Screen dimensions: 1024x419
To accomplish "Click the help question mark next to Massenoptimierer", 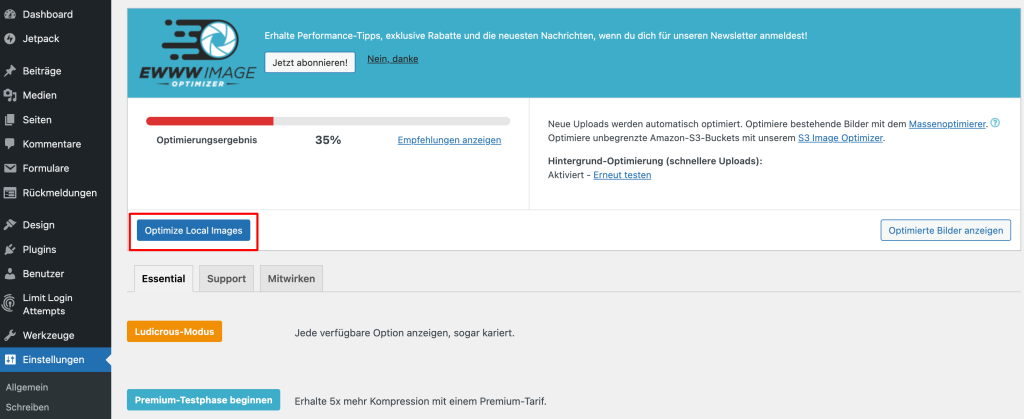I will (995, 123).
